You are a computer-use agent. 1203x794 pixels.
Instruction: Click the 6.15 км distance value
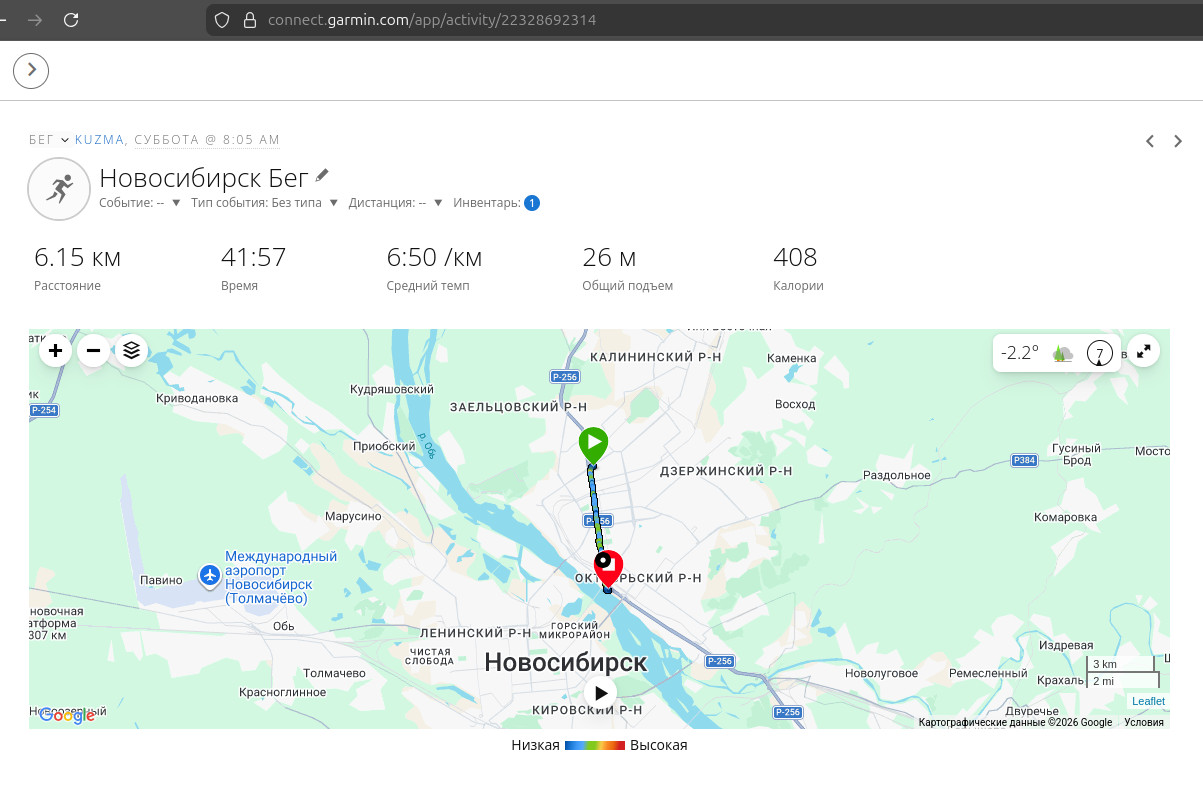tap(77, 257)
